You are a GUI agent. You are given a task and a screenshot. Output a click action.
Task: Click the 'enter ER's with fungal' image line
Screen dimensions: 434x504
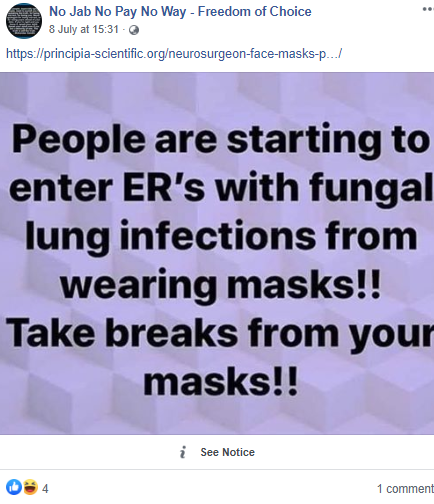[x=220, y=187]
